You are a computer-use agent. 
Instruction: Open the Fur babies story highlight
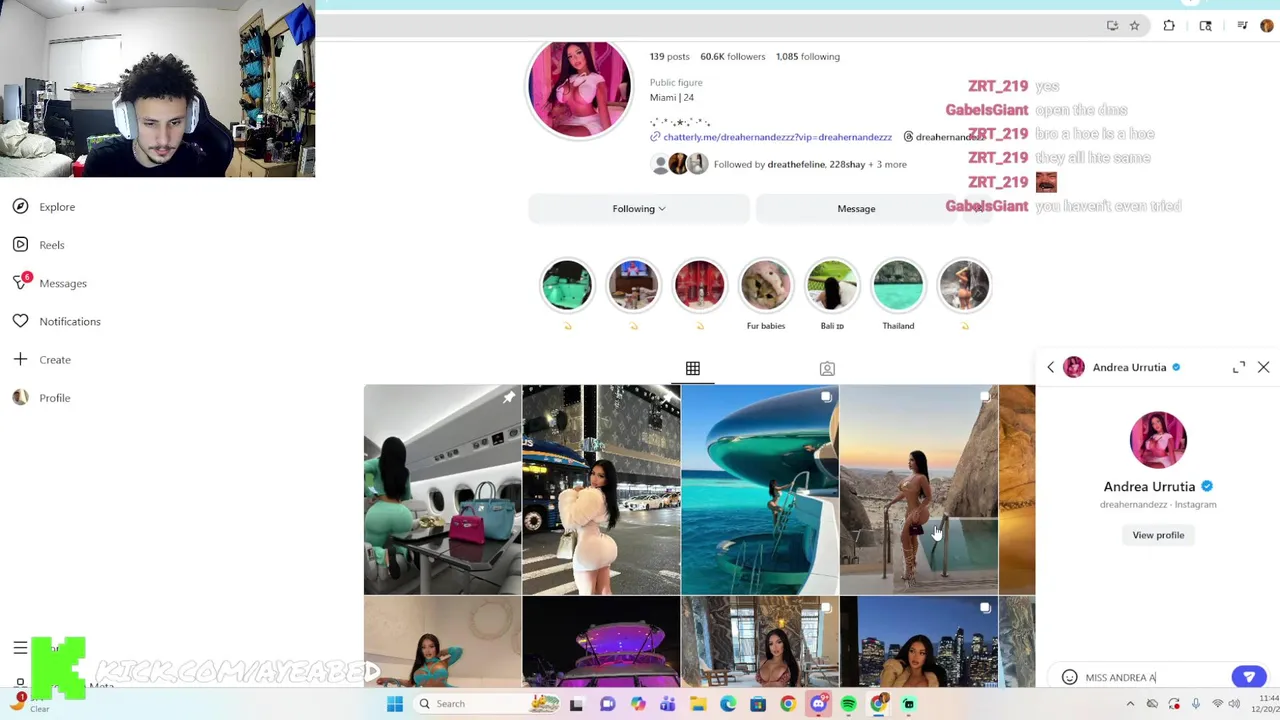[766, 293]
